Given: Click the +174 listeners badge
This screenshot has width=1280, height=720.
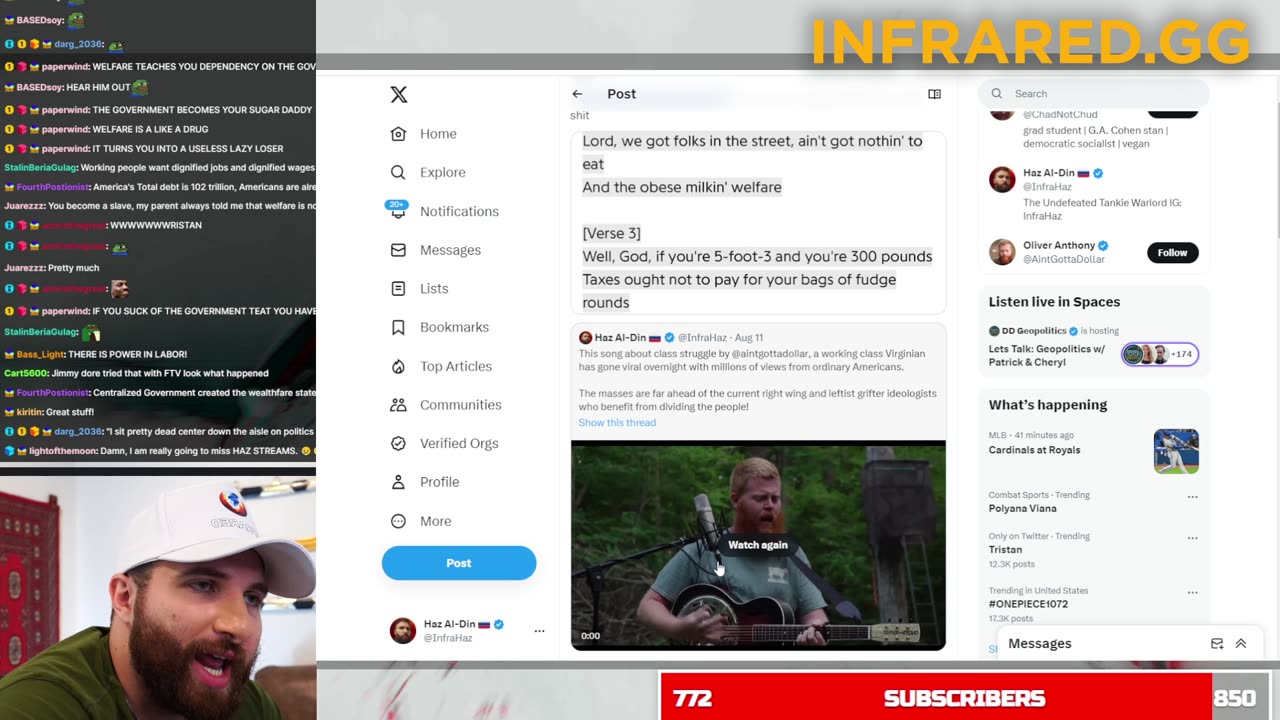Looking at the screenshot, I should coord(1160,354).
